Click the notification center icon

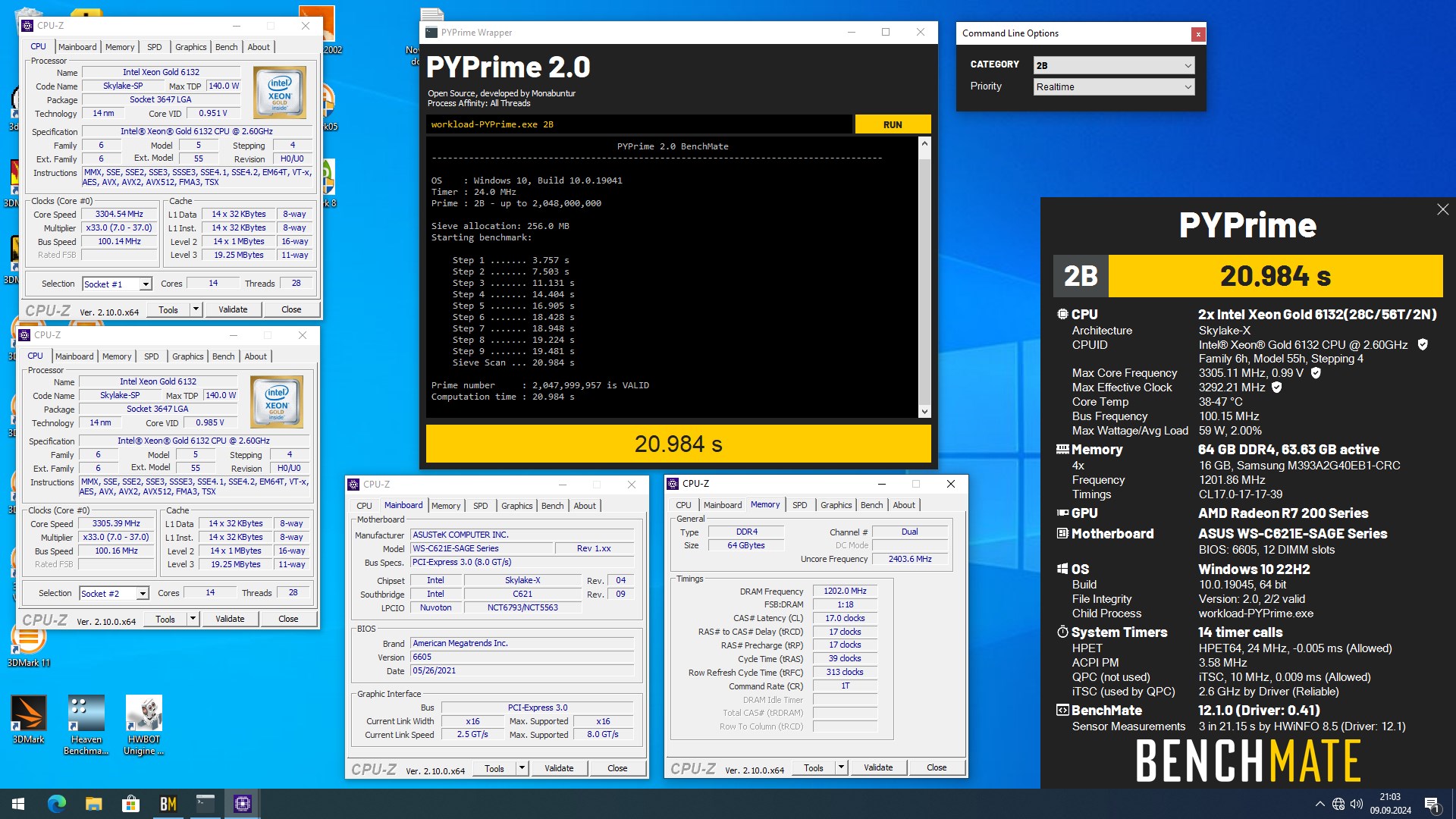pos(1432,805)
